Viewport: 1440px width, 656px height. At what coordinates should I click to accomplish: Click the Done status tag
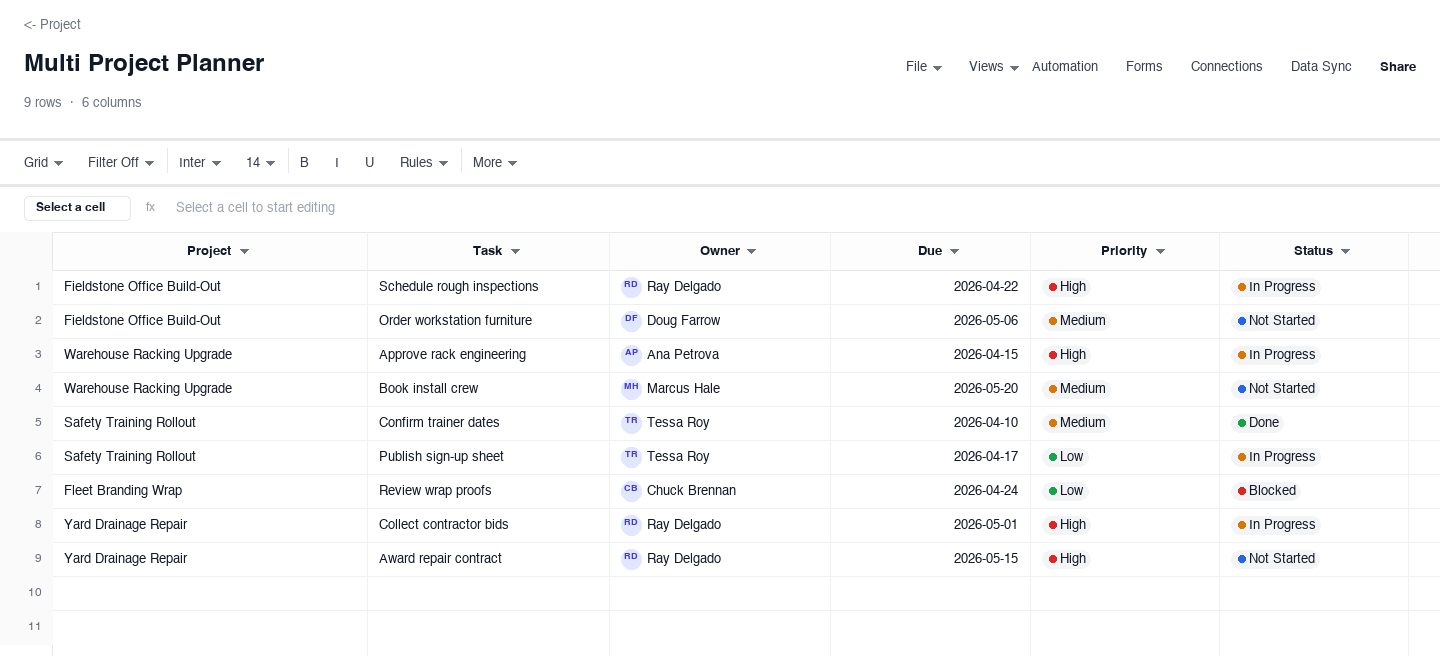pos(1258,423)
